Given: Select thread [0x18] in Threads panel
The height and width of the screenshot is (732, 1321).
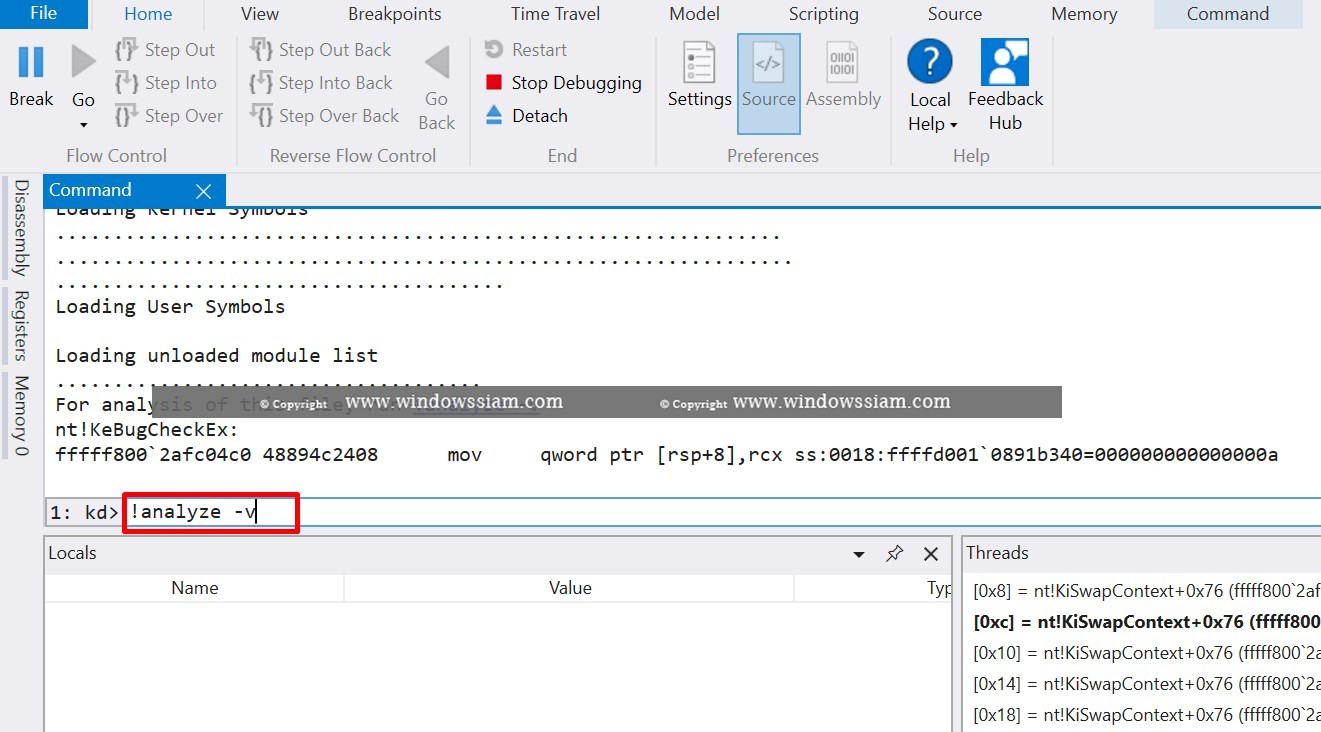Looking at the screenshot, I should point(1146,715).
